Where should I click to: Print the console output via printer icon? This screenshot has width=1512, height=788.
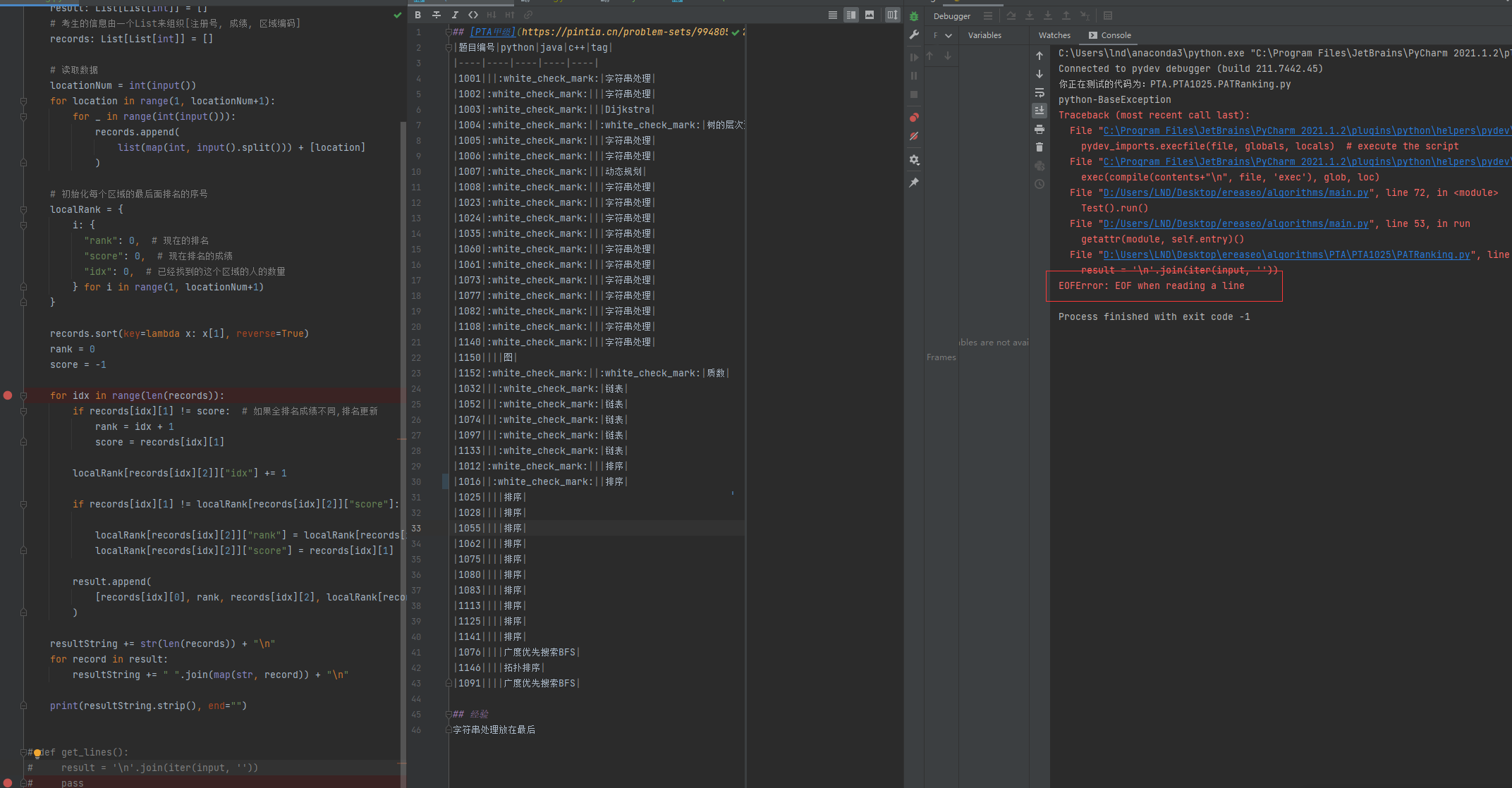pos(1039,129)
